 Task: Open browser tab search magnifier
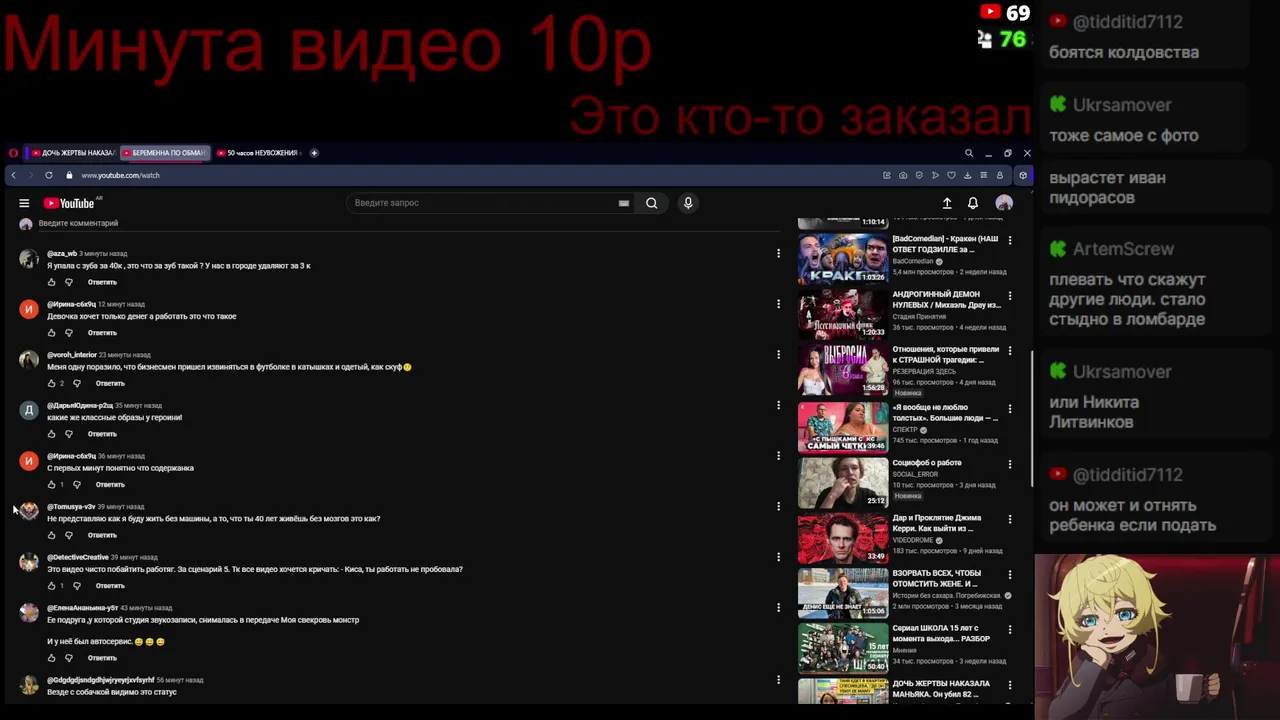click(969, 153)
